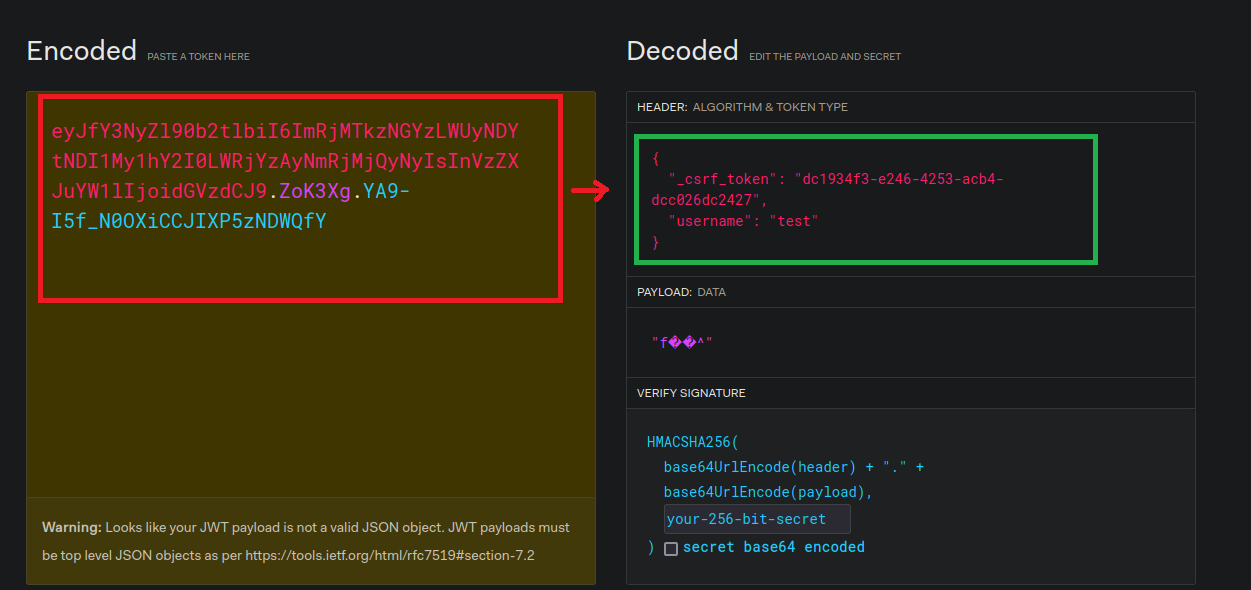Click the EDIT THE PAYLOAD AND SECRET hint
This screenshot has height=590, width=1251.
tap(825, 57)
